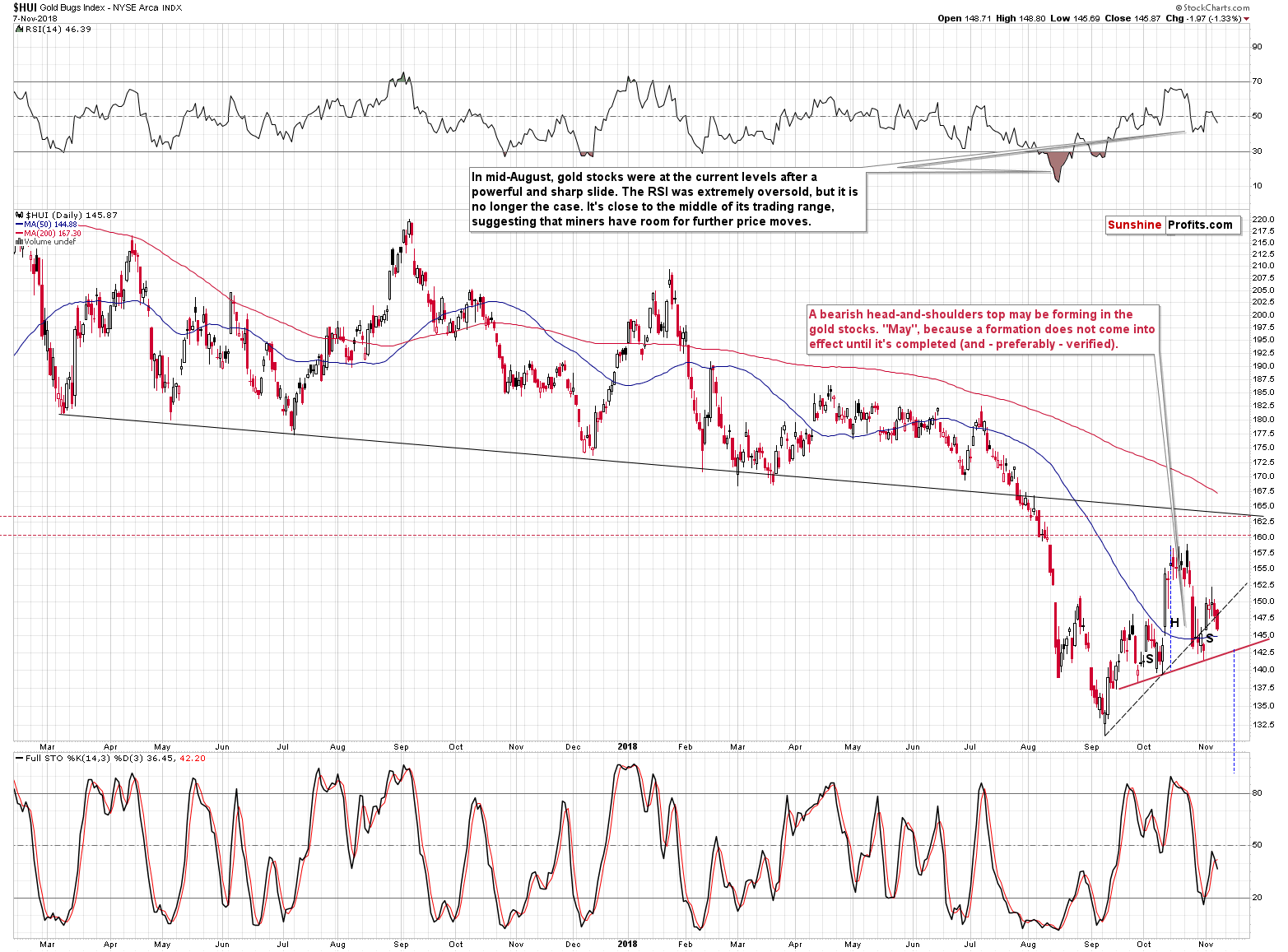Click the $HUI ticker symbol title
1288x952 pixels.
coord(25,7)
